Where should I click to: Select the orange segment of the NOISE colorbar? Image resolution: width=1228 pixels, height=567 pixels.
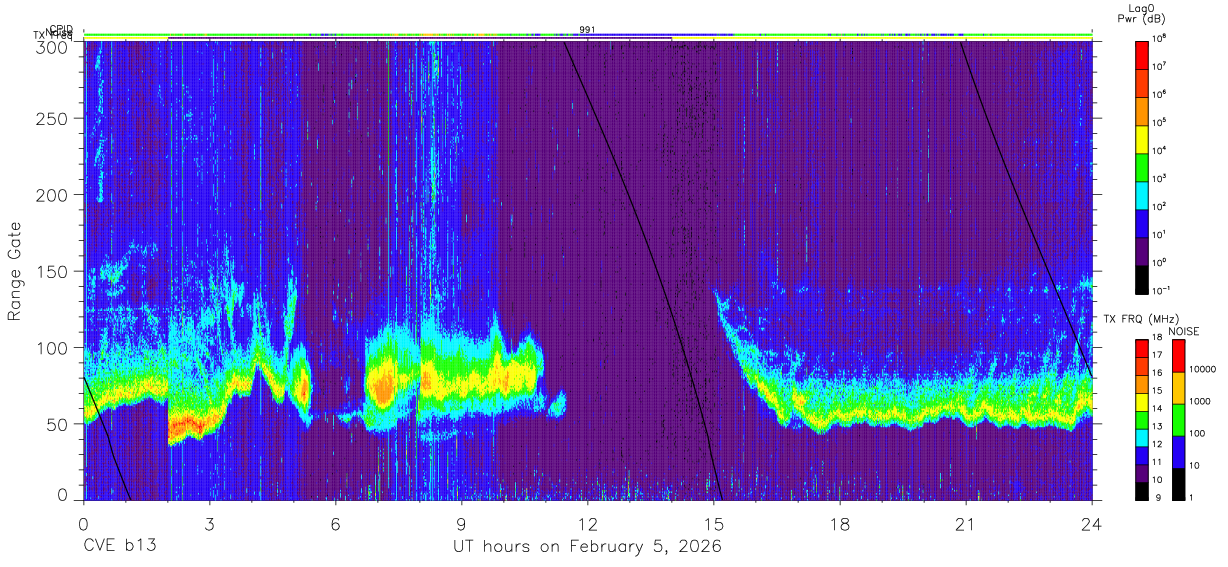pyautogui.click(x=1178, y=387)
